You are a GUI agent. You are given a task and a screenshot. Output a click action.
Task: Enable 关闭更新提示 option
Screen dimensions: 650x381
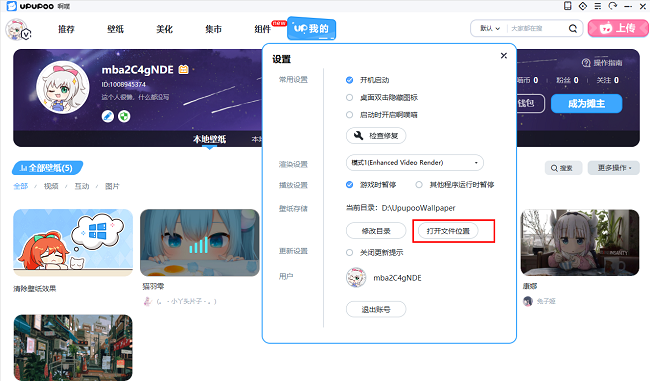(x=349, y=252)
